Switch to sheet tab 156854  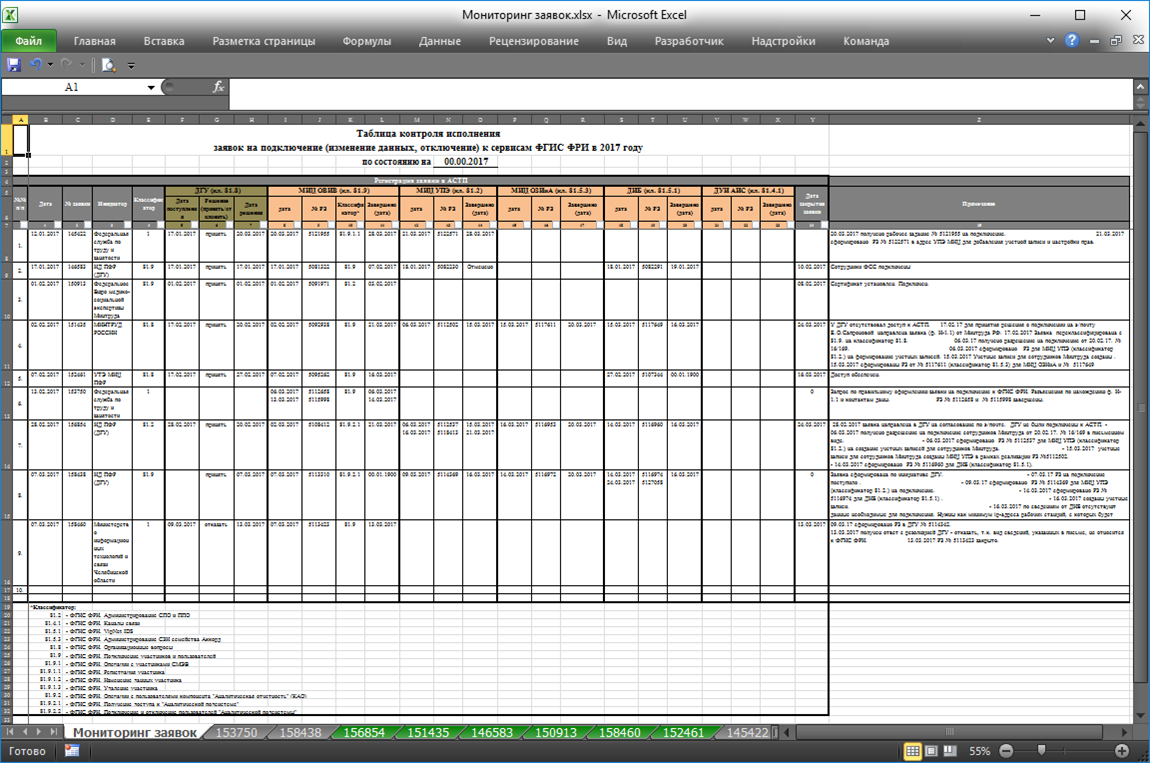364,733
